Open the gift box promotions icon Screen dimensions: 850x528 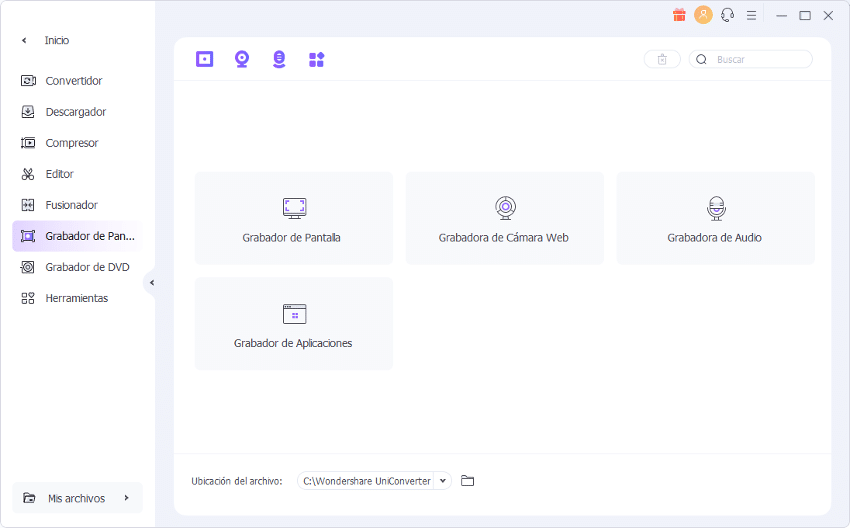tap(679, 15)
